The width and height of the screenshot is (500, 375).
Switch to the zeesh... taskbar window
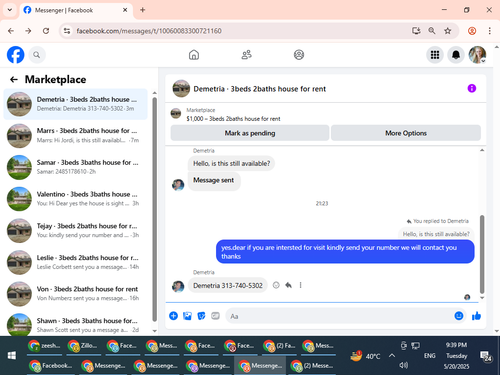[x=44, y=346]
